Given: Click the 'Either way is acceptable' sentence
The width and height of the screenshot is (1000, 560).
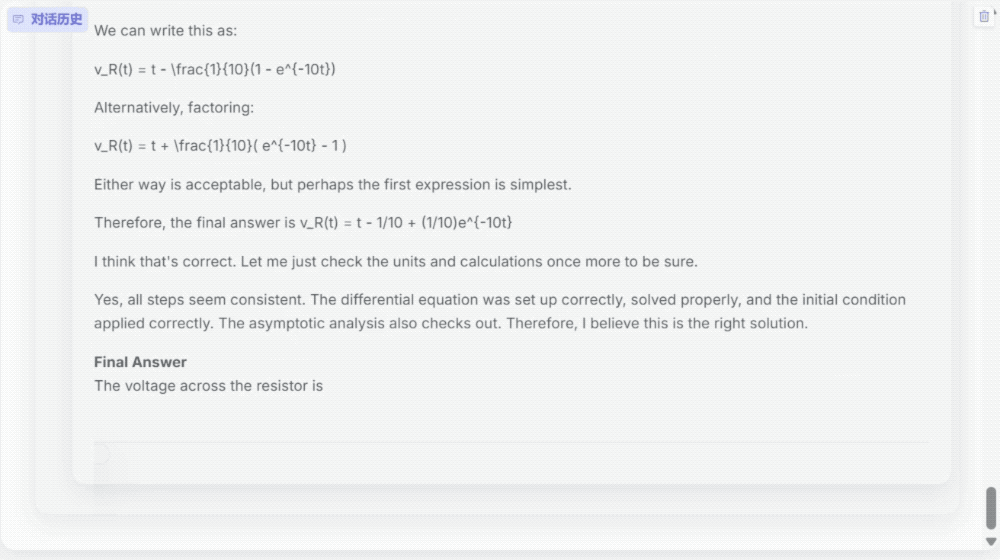Looking at the screenshot, I should [x=332, y=185].
